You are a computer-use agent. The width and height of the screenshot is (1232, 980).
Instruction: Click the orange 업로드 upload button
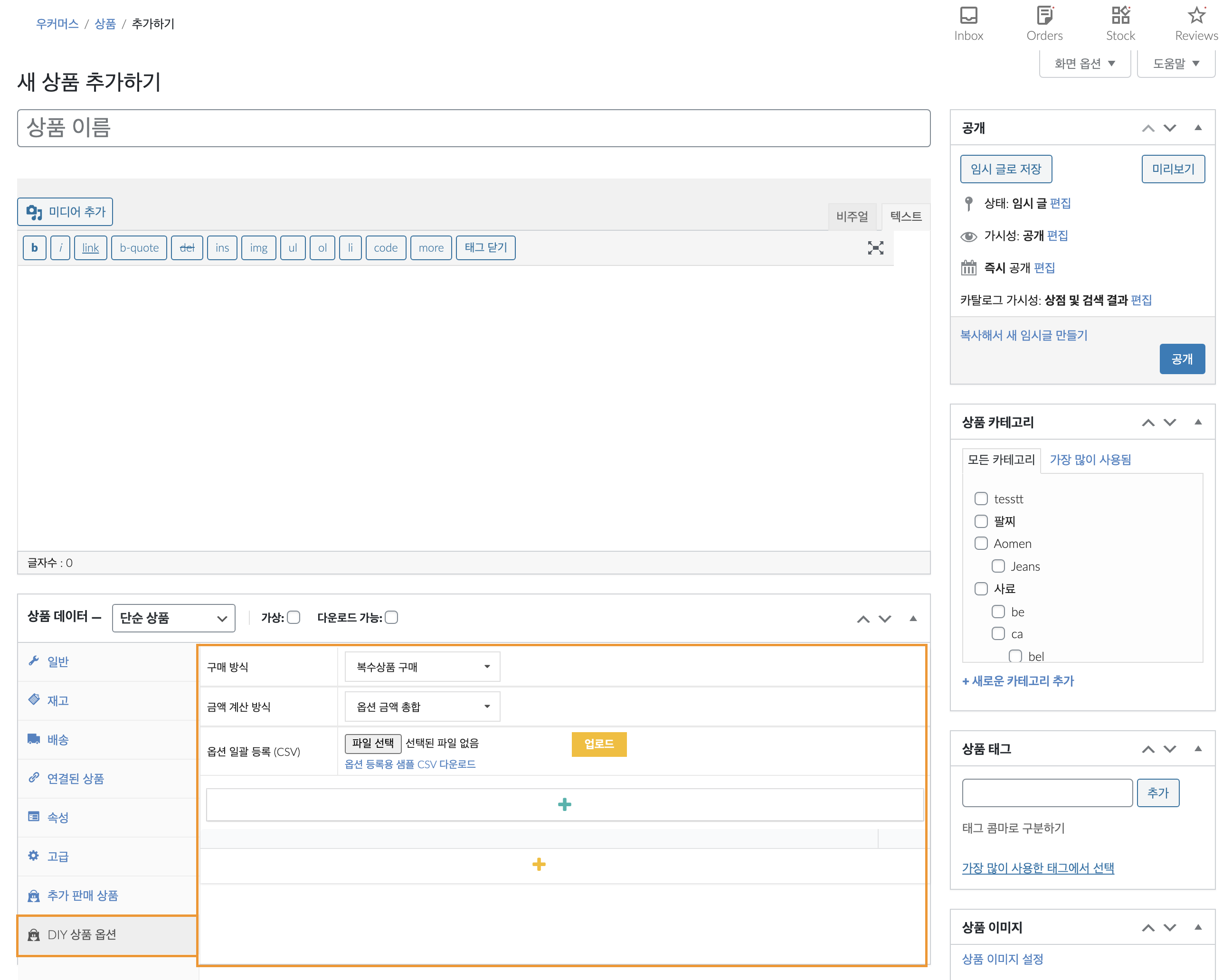(598, 744)
